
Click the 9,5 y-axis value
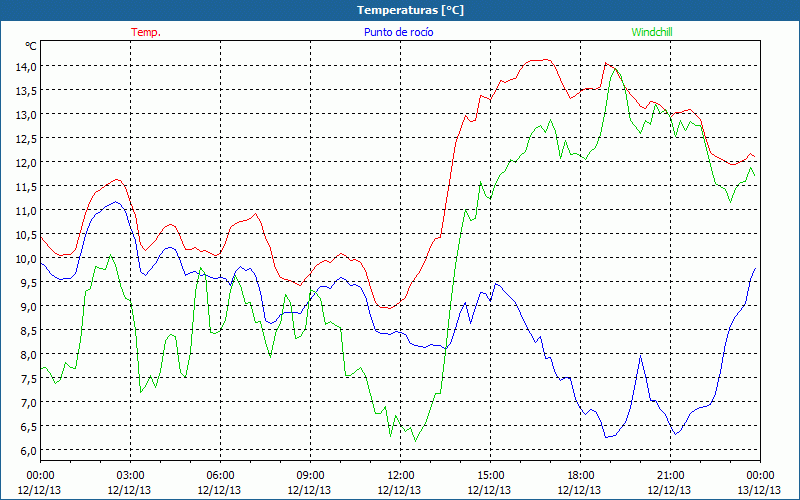coord(28,282)
